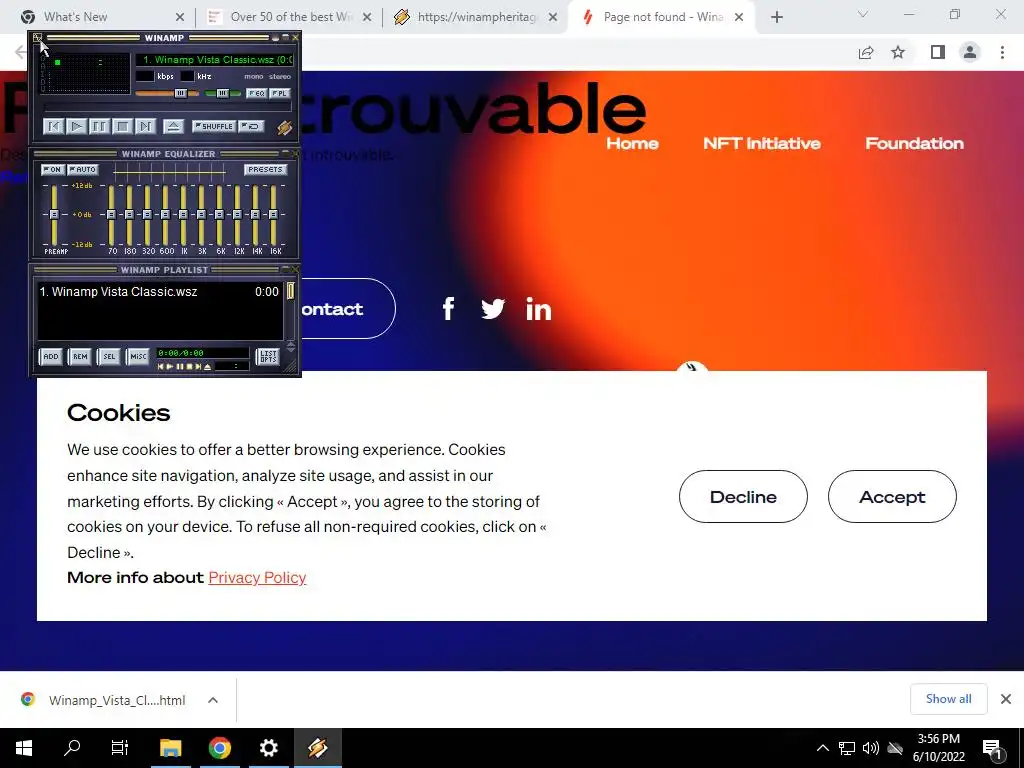This screenshot has height=768, width=1024.
Task: Toggle equalizer window with EQ button
Action: coord(256,93)
